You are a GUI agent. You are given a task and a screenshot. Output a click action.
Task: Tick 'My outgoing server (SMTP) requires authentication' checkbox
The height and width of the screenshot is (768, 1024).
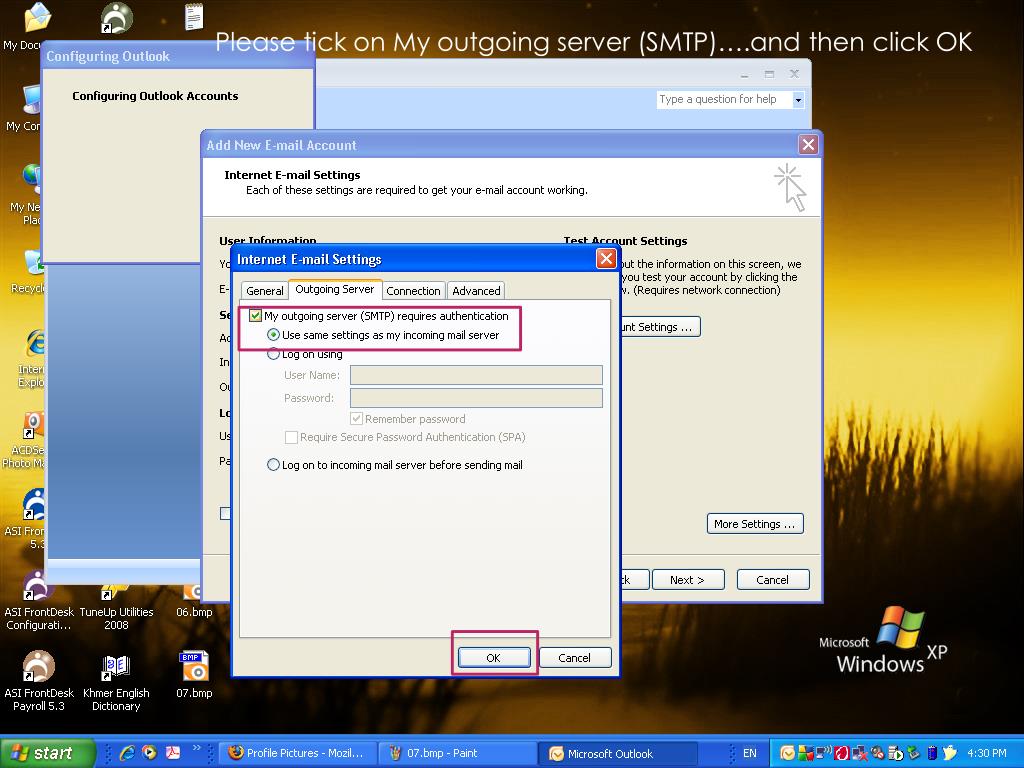255,316
